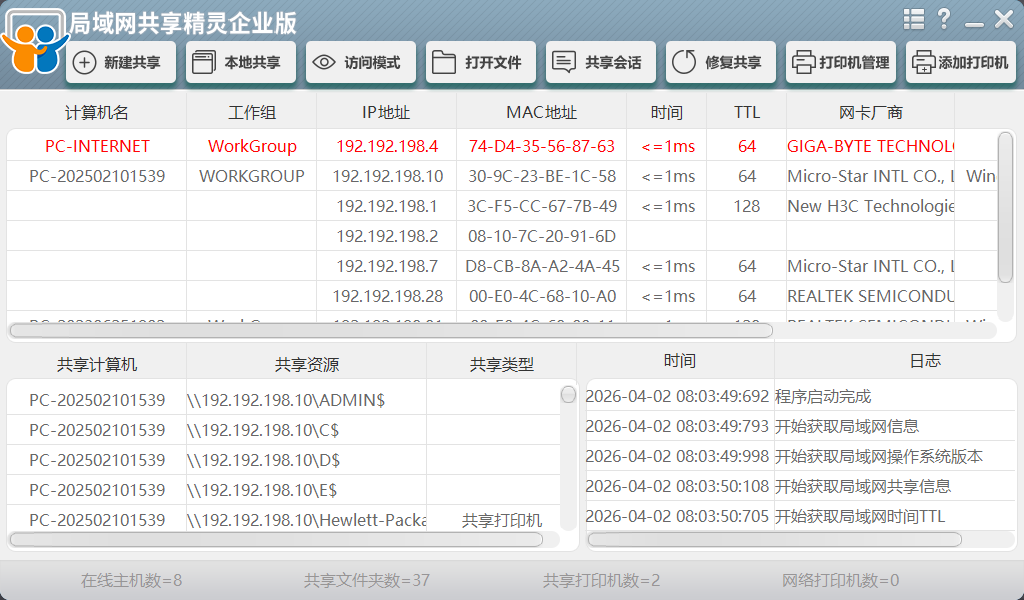Image resolution: width=1024 pixels, height=600 pixels.
Task: Click the 访问模式 eye icon
Action: [323, 62]
